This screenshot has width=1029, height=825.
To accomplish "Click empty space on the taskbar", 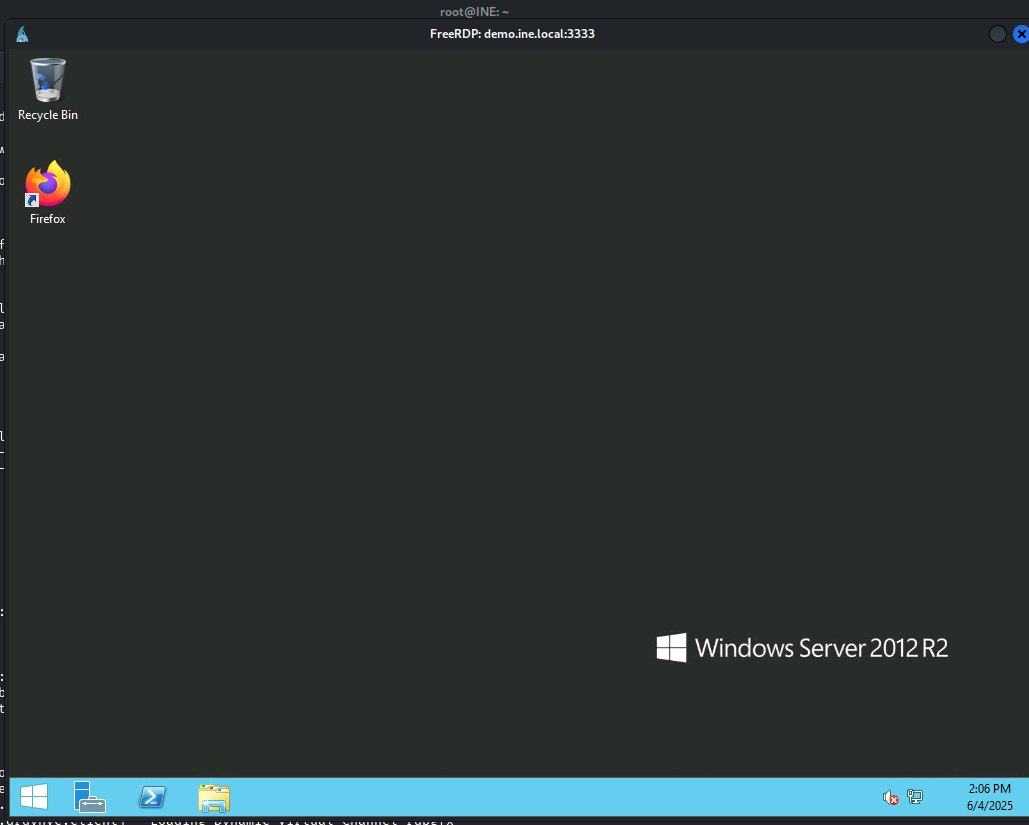I will (550, 797).
